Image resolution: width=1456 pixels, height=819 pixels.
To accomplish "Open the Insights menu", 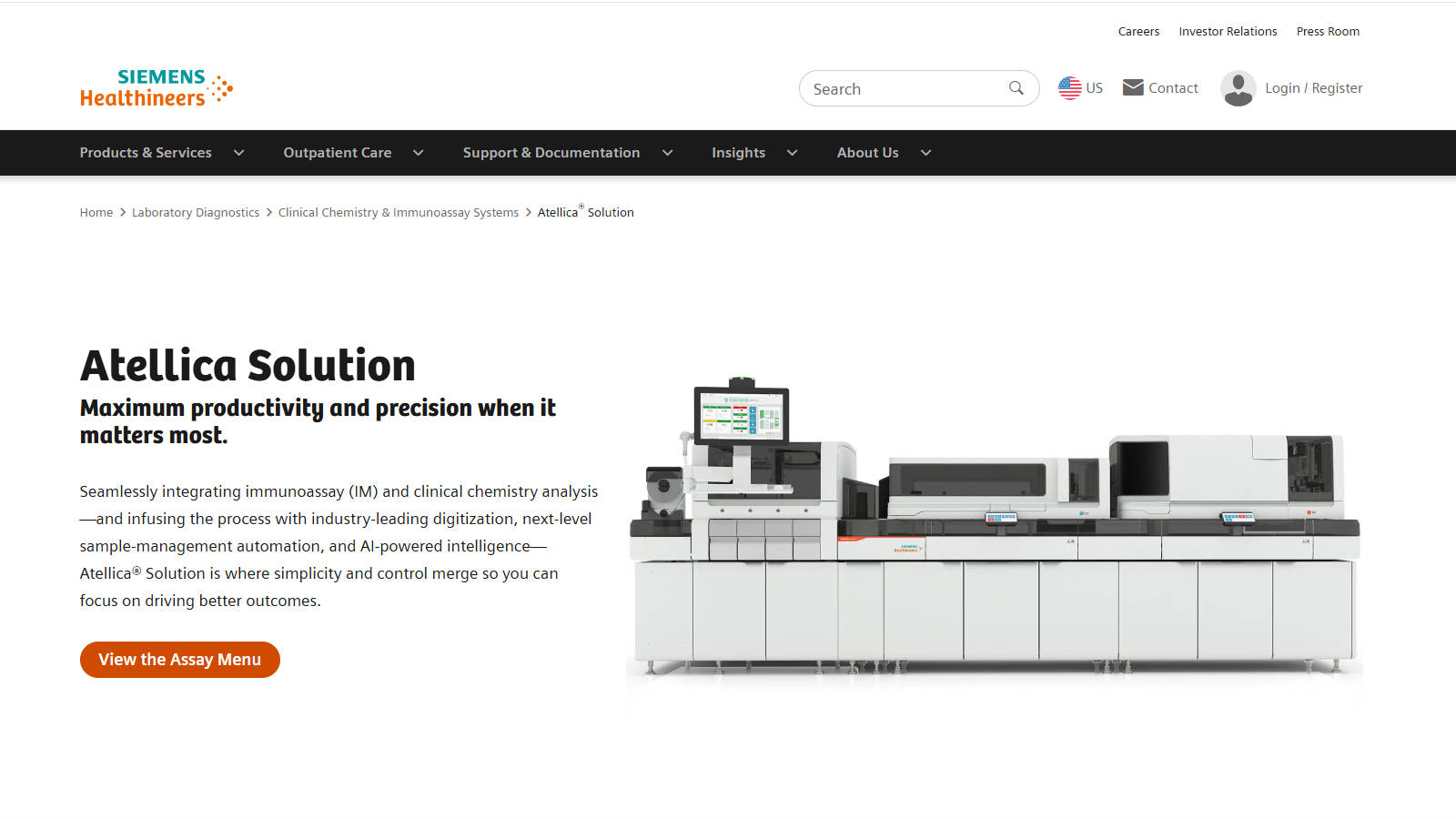I will tap(738, 153).
